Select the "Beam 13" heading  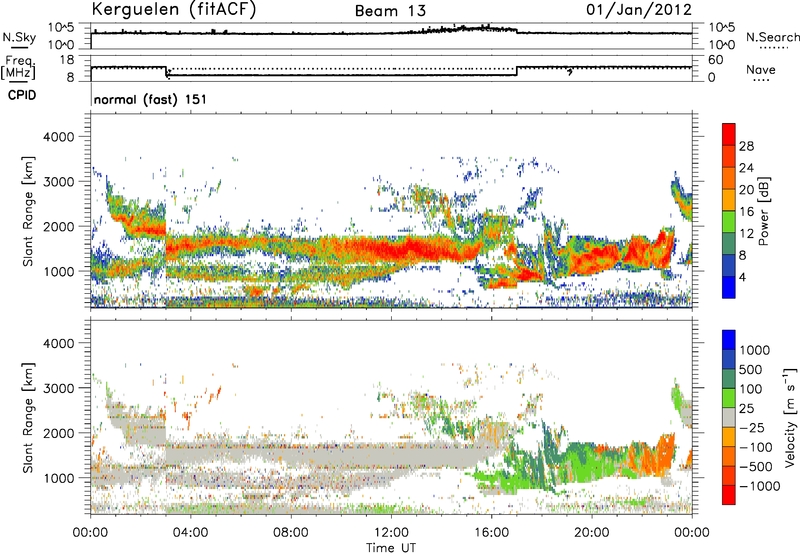point(390,11)
